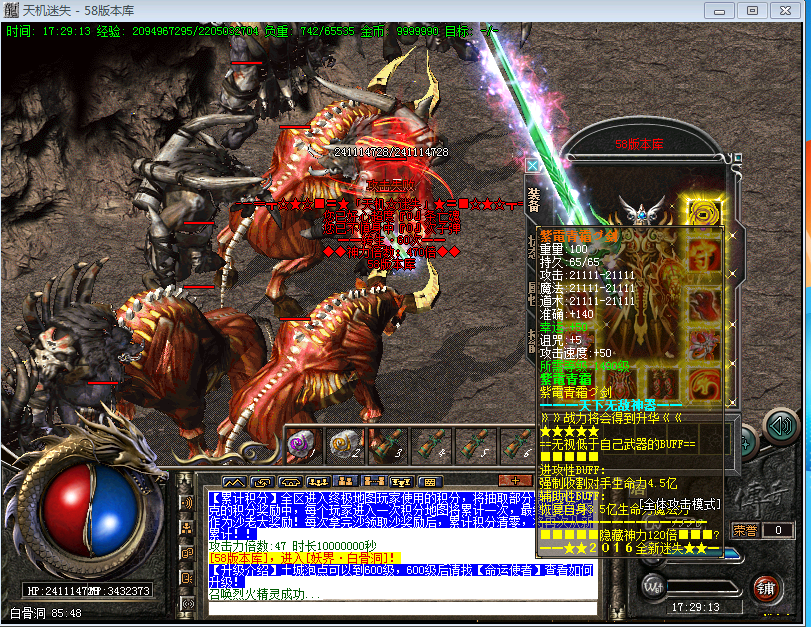Viewport: 811px width, 627px height.
Task: Select the fiery swirl dragon equipment slot
Action: click(x=704, y=385)
